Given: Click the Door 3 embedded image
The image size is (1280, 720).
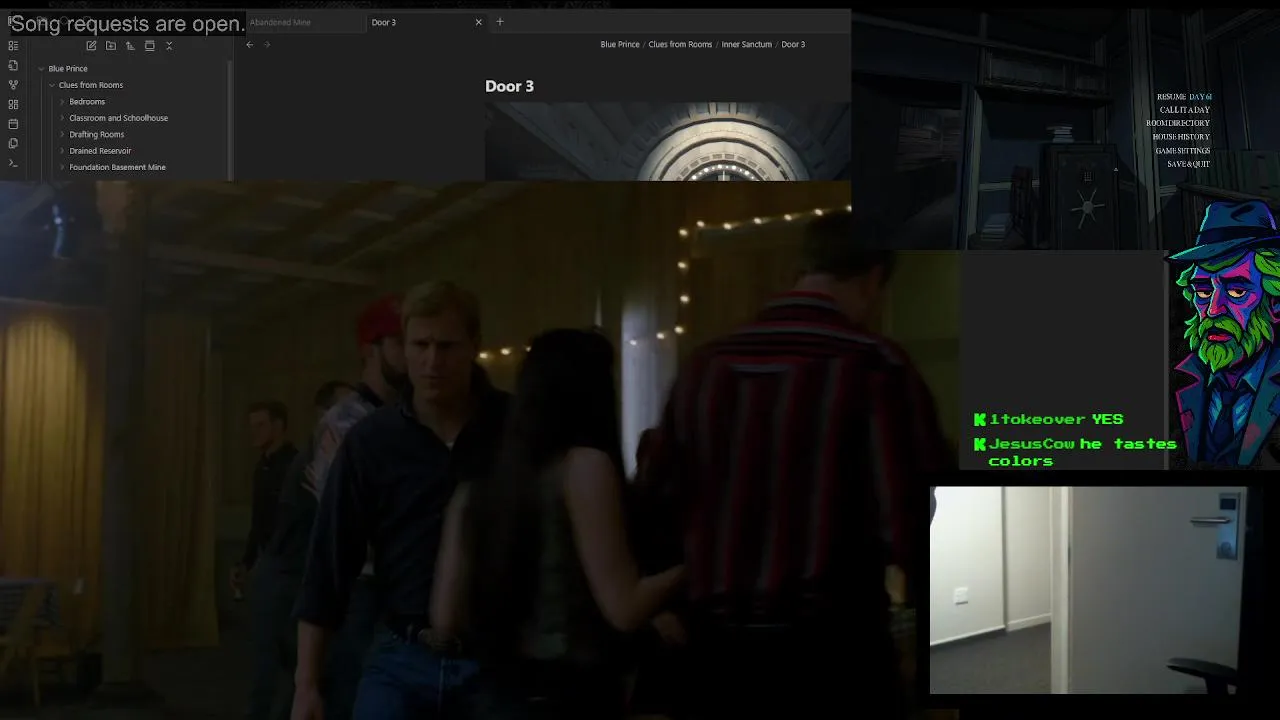Looking at the screenshot, I should pos(667,141).
